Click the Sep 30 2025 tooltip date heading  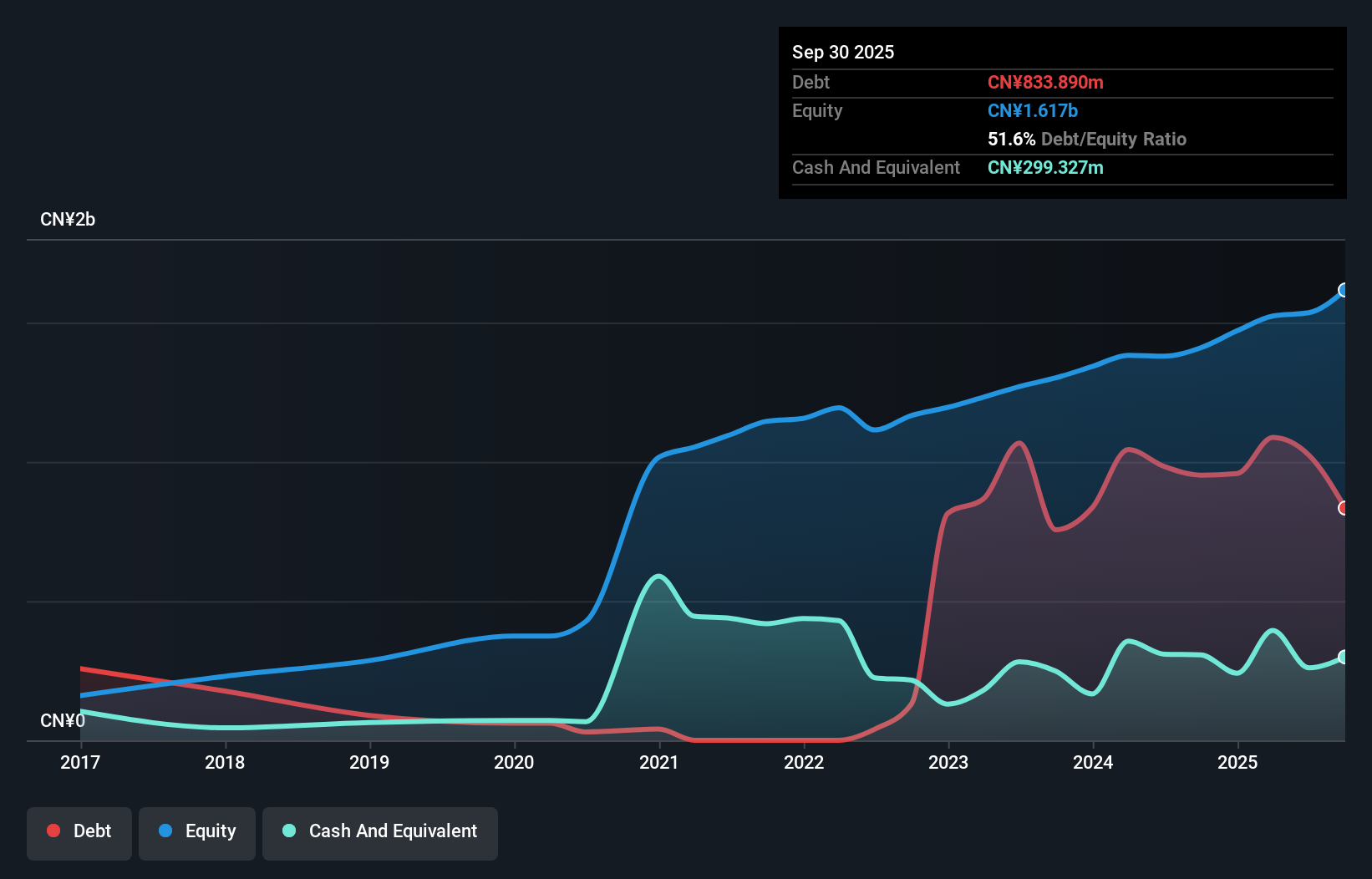[843, 52]
